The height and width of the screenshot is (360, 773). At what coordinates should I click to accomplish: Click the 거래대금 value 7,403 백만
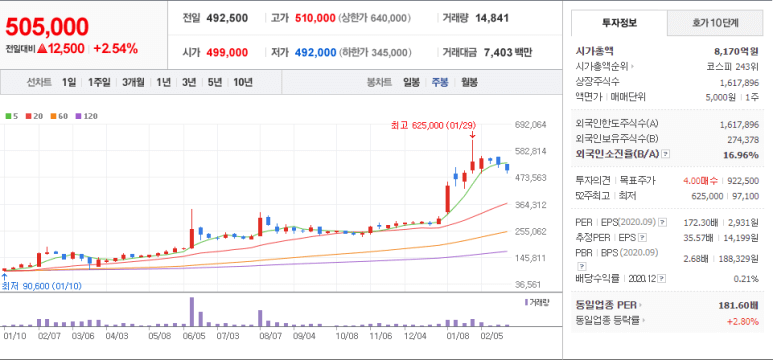[x=507, y=52]
